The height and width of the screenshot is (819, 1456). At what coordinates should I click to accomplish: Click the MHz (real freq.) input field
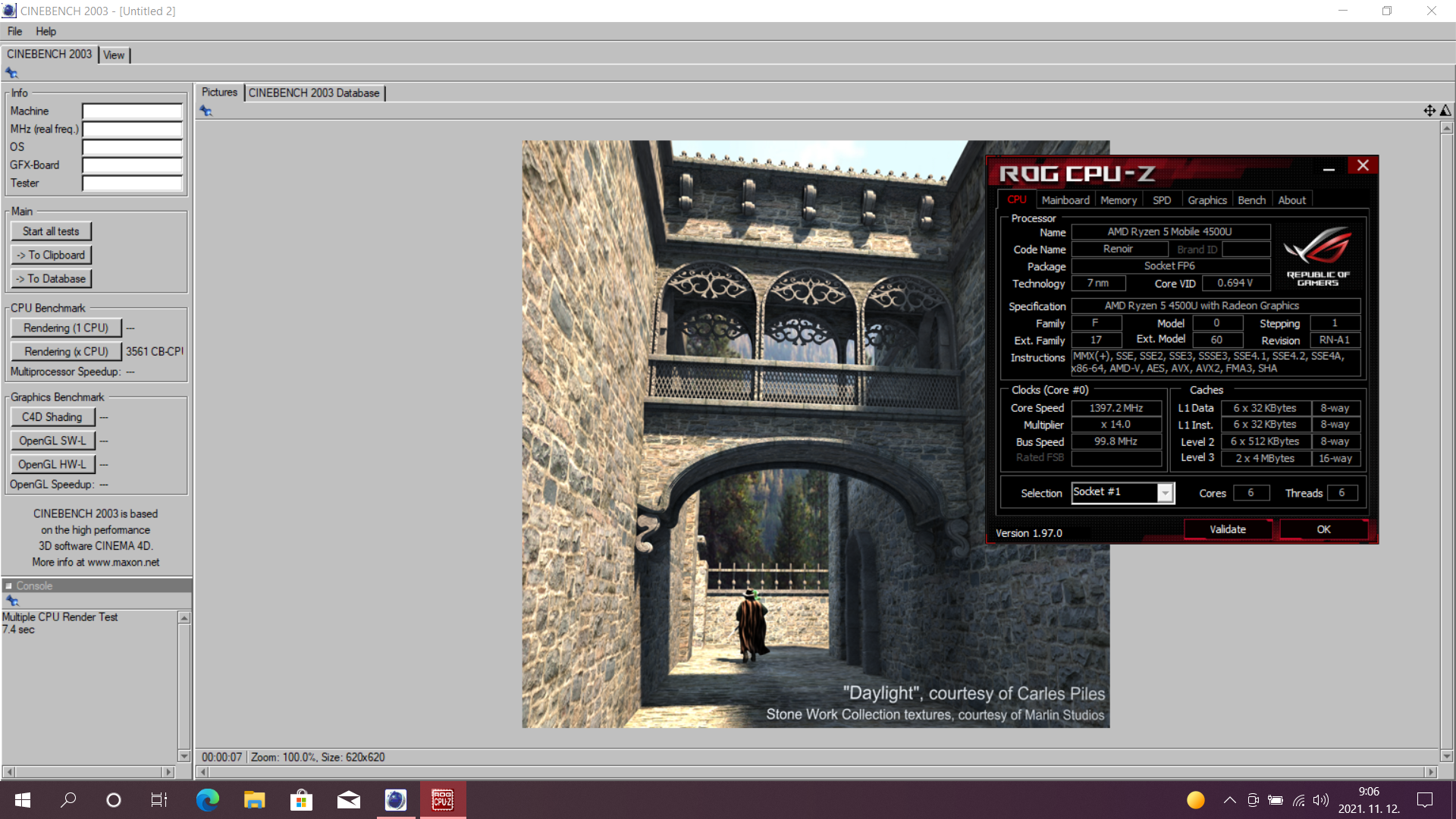pos(132,129)
